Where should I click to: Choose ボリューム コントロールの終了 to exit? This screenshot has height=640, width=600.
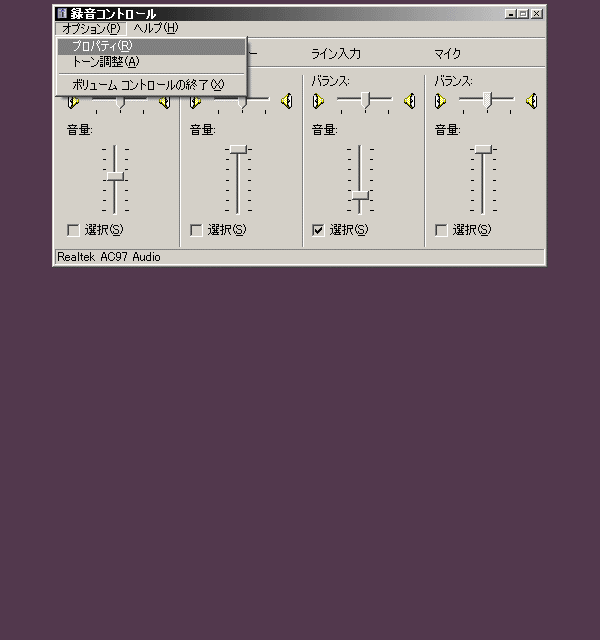[148, 84]
